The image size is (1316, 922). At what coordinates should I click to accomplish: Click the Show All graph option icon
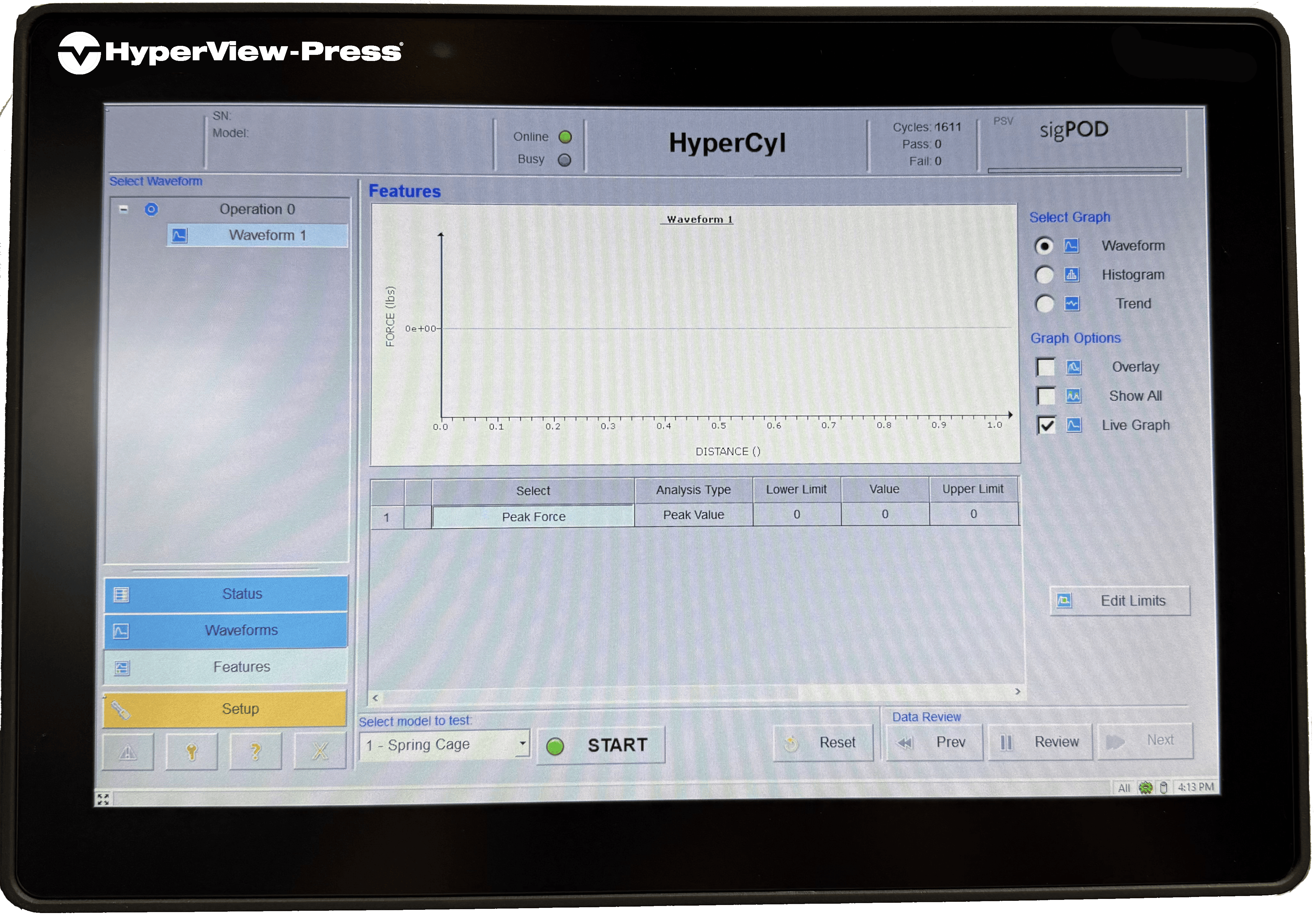point(1074,396)
